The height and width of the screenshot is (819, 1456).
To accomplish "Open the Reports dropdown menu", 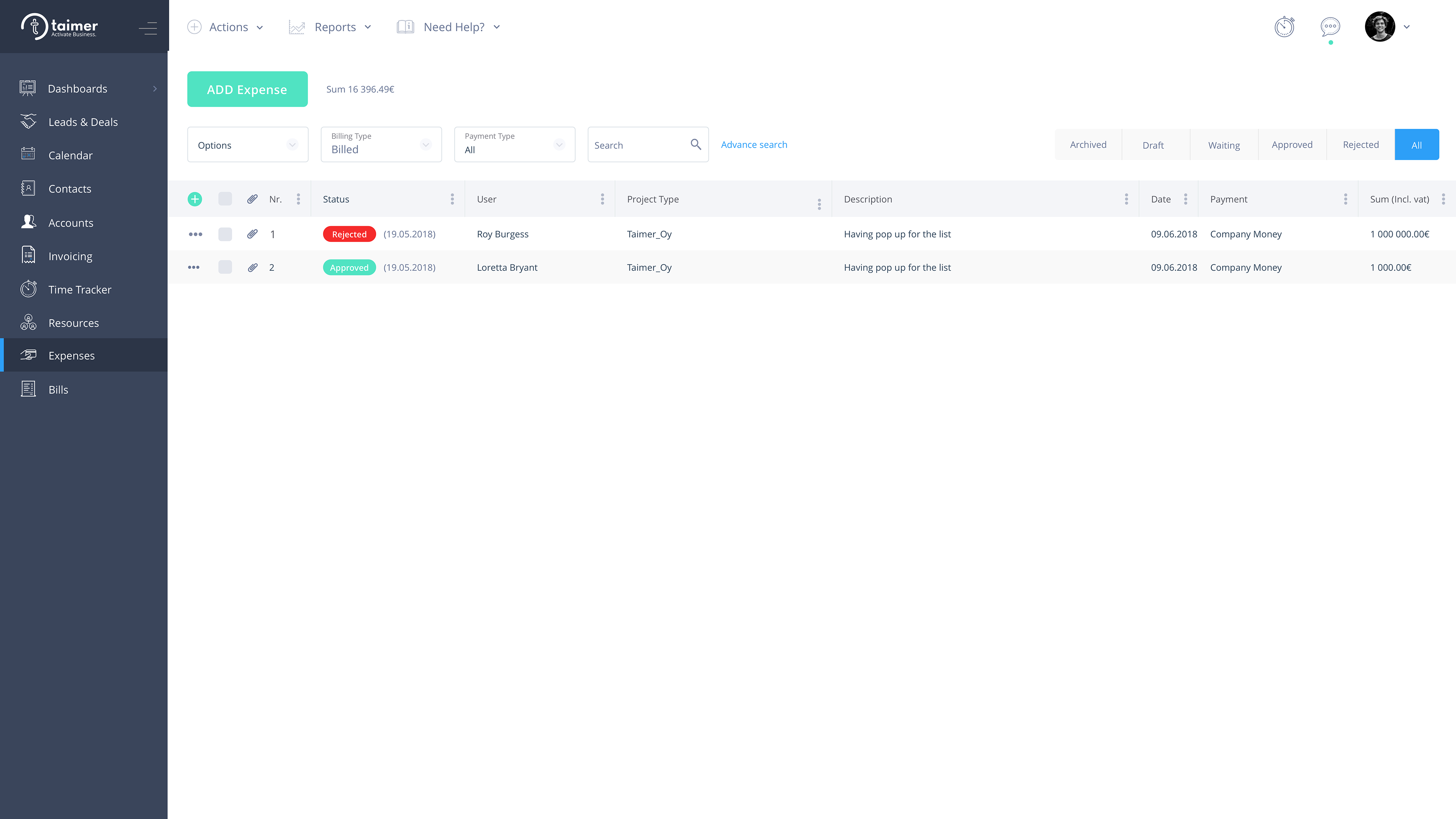I will tap(330, 27).
